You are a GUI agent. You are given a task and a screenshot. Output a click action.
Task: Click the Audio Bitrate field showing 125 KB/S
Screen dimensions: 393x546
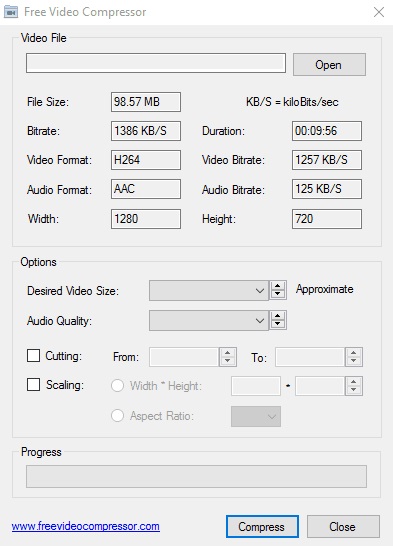click(327, 189)
